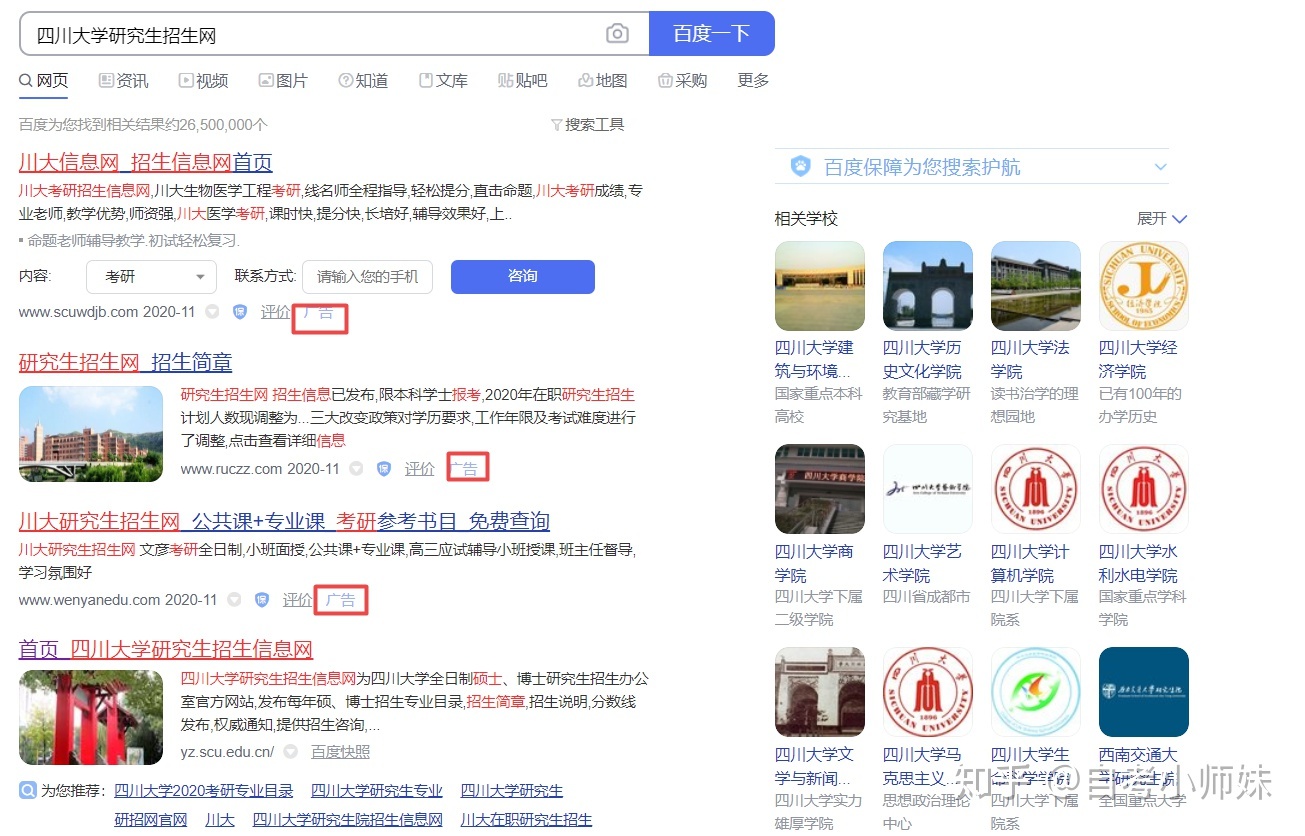
Task: Expand arrow next to www.wenyanedu.com
Action: pos(234,600)
